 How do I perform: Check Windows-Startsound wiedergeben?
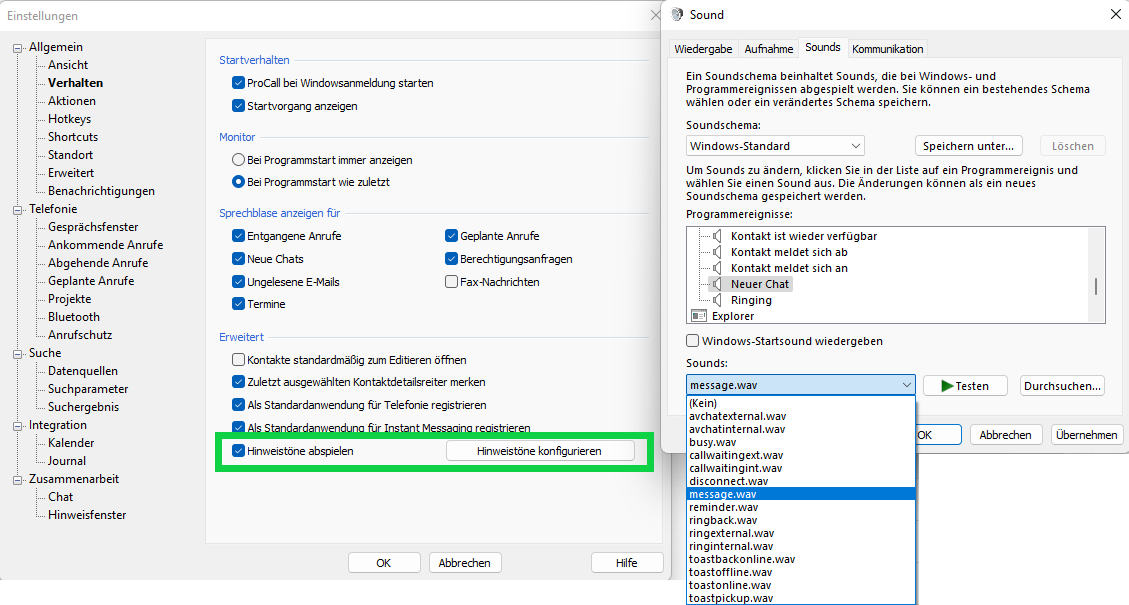(693, 341)
